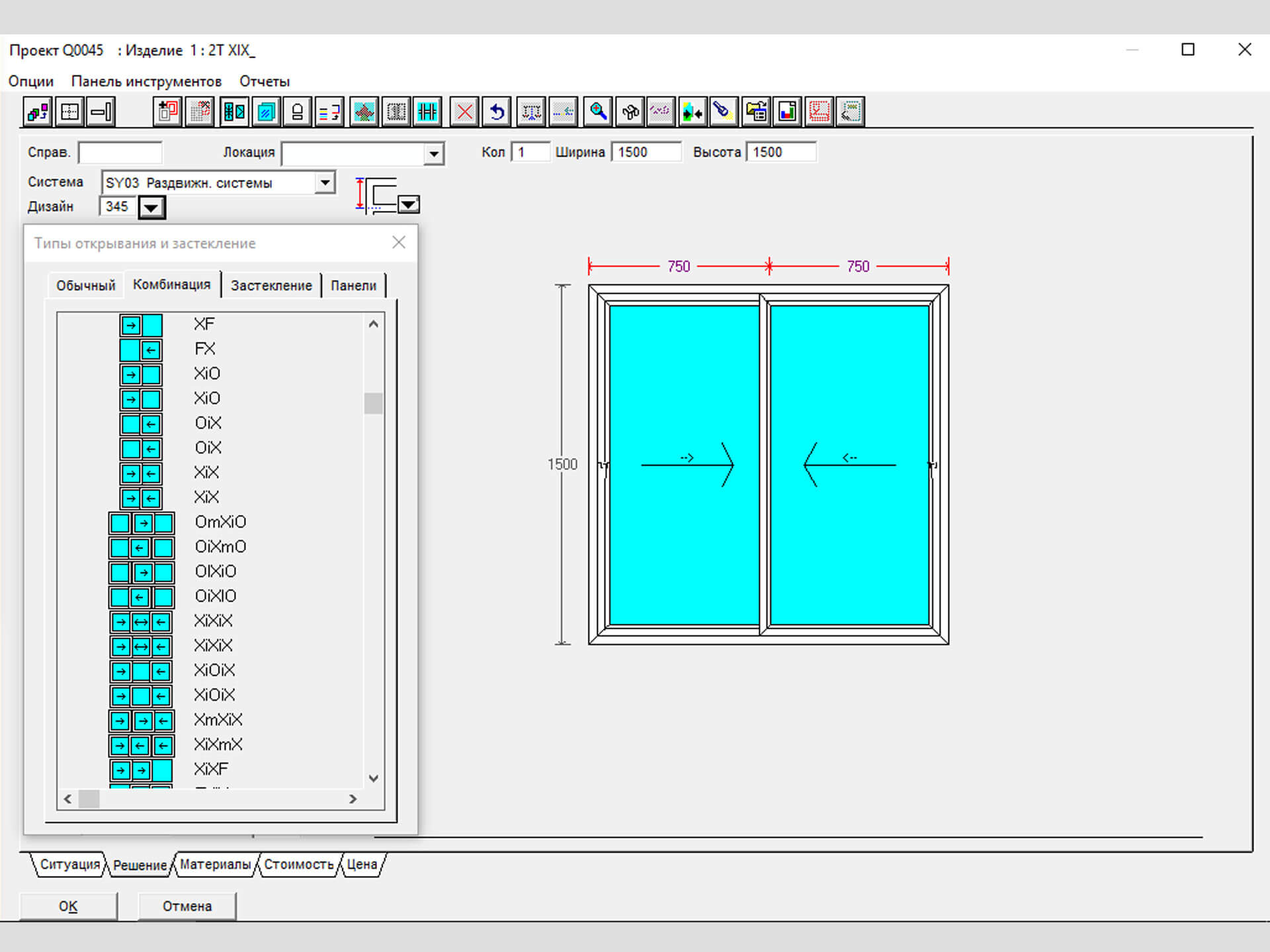
Task: Open the Локация dropdown
Action: point(433,154)
